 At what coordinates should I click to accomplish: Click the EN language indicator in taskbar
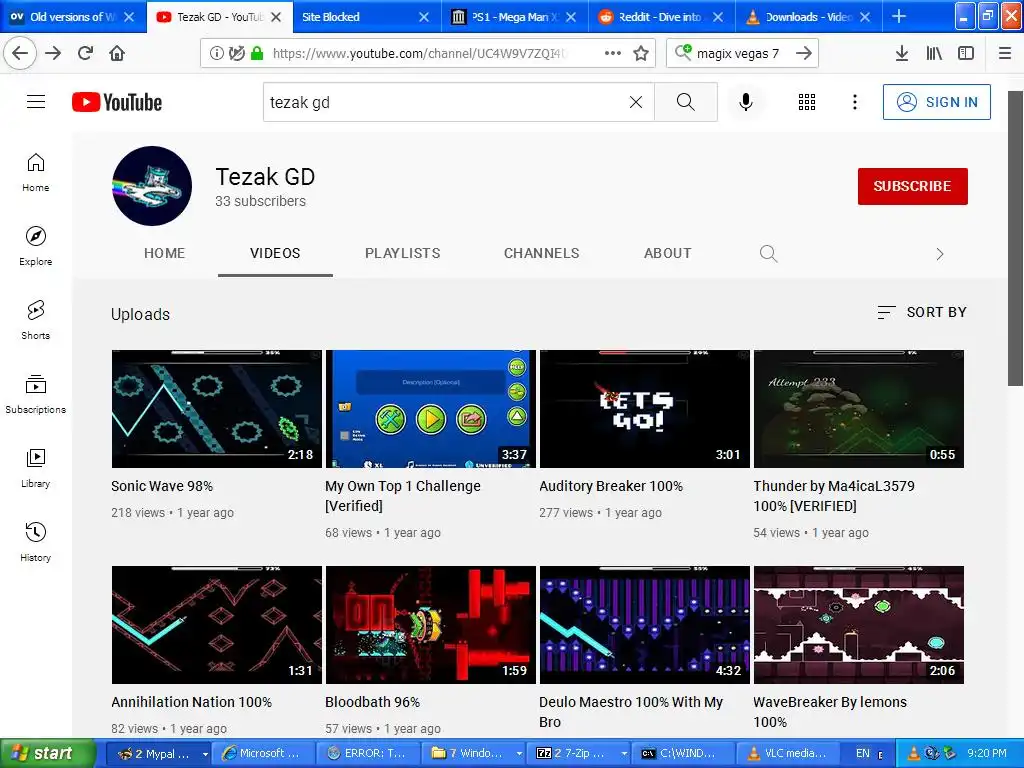[863, 754]
